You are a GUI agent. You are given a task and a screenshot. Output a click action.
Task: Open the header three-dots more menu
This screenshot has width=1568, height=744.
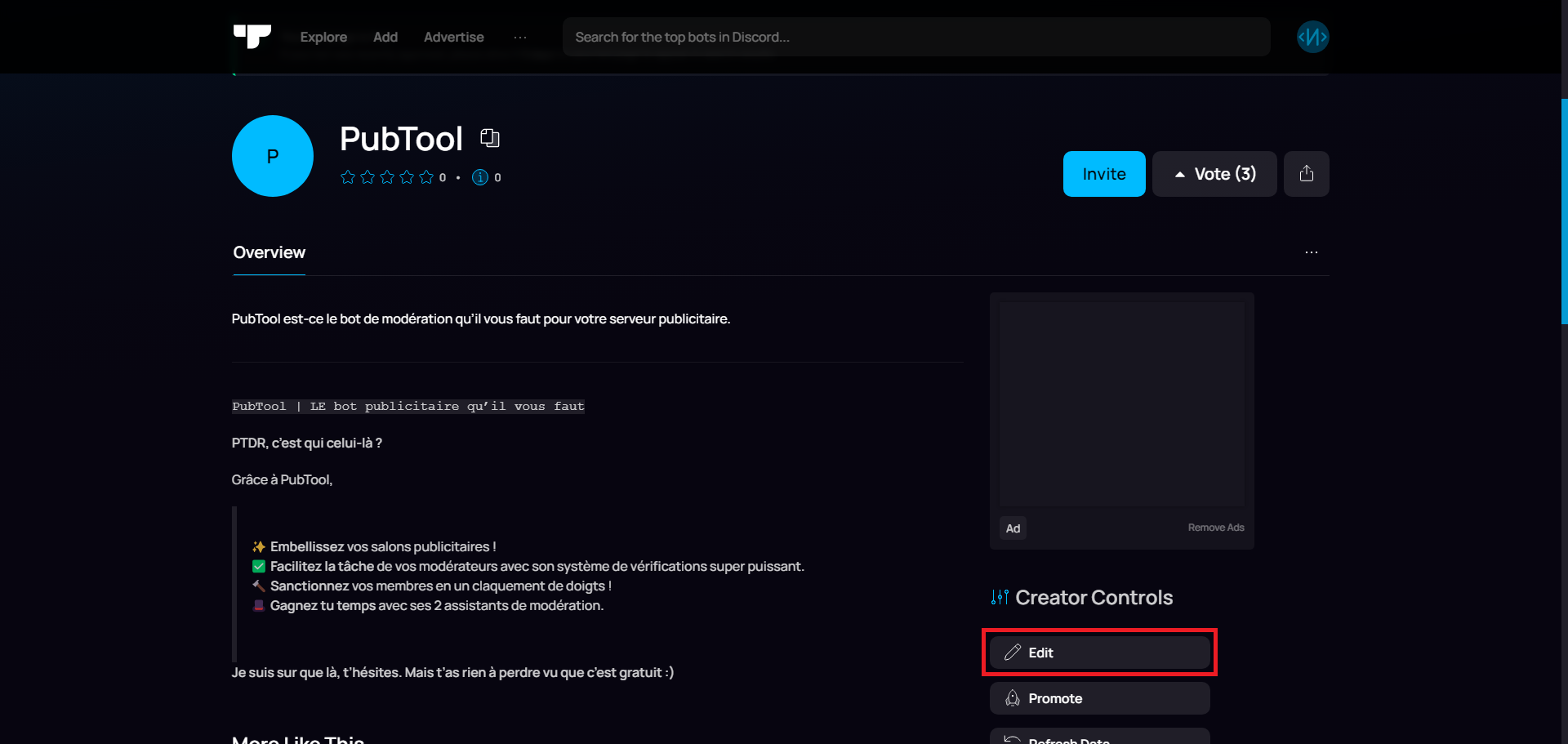(520, 38)
